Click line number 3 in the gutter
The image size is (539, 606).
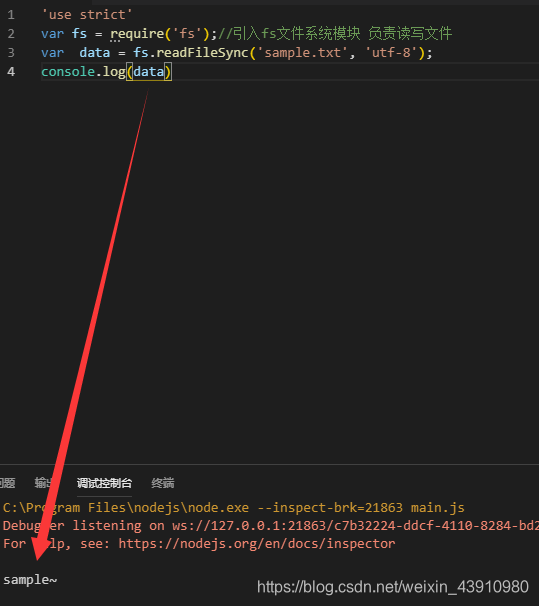[11, 53]
